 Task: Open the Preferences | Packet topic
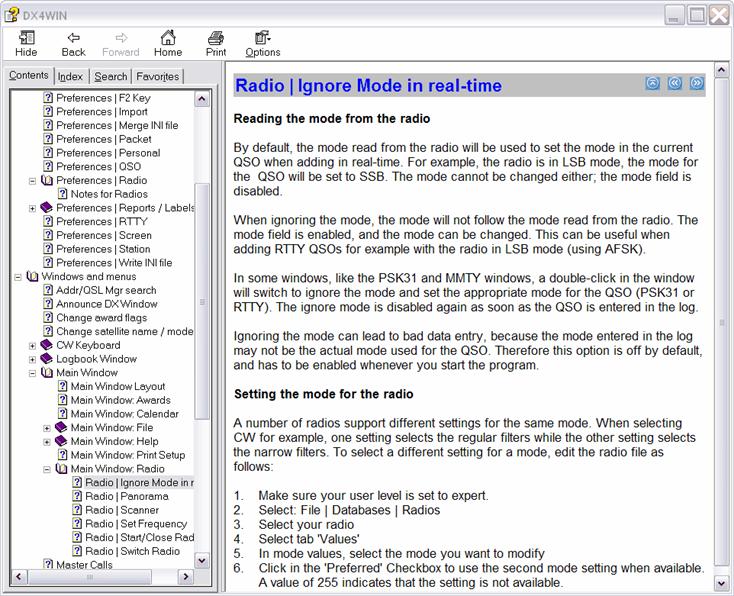click(104, 139)
